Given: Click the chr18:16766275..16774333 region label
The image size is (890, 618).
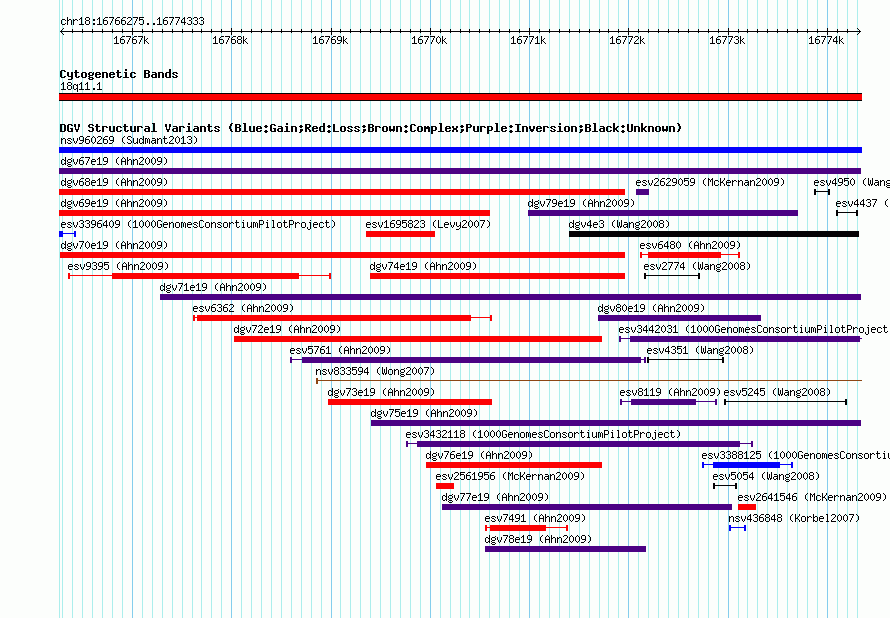Looking at the screenshot, I should pos(133,22).
